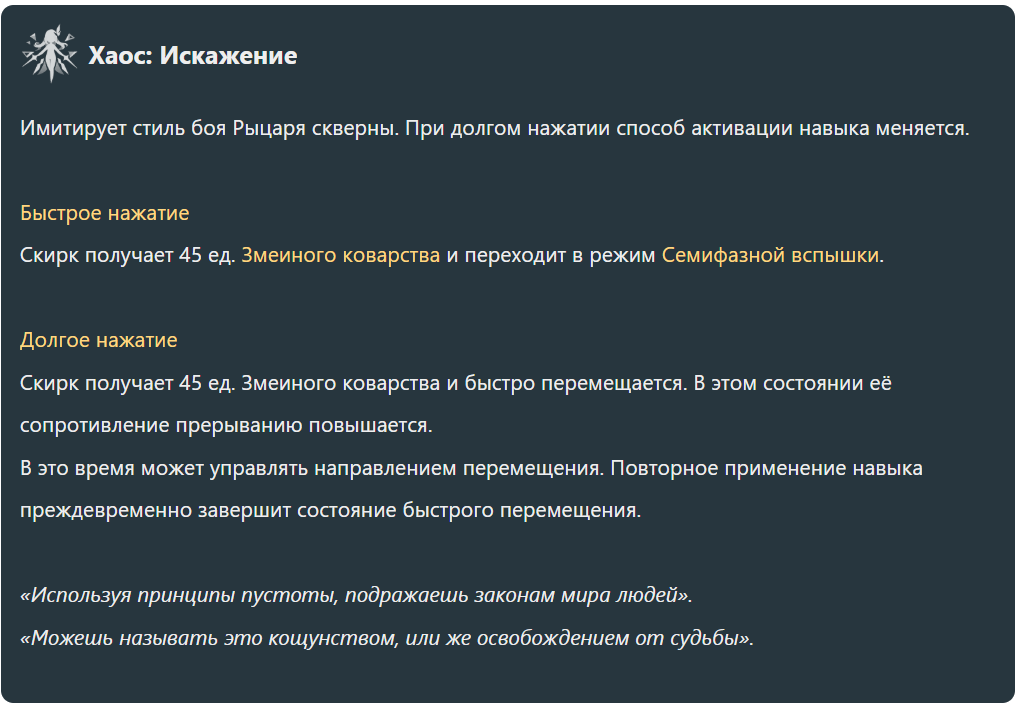
Task: Click the line сопротивление прерыванию повышается
Action: click(x=226, y=425)
